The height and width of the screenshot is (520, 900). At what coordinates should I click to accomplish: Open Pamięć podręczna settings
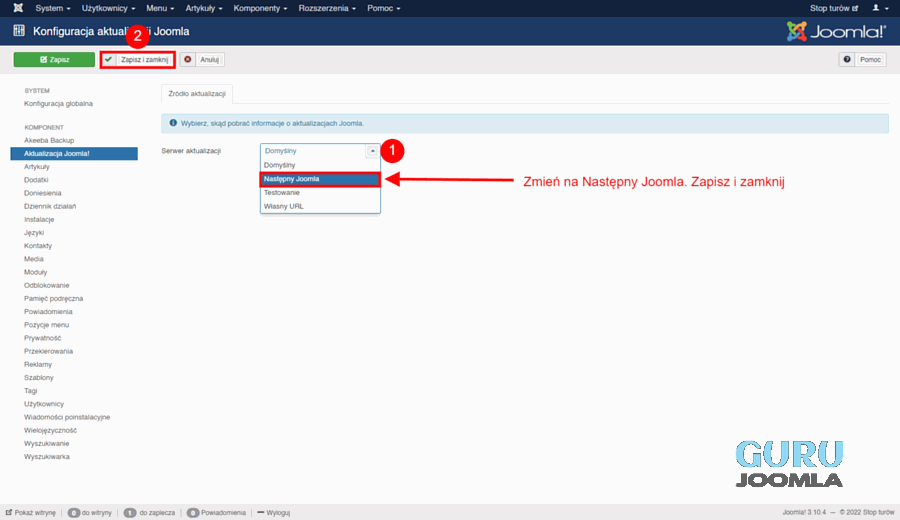53,298
